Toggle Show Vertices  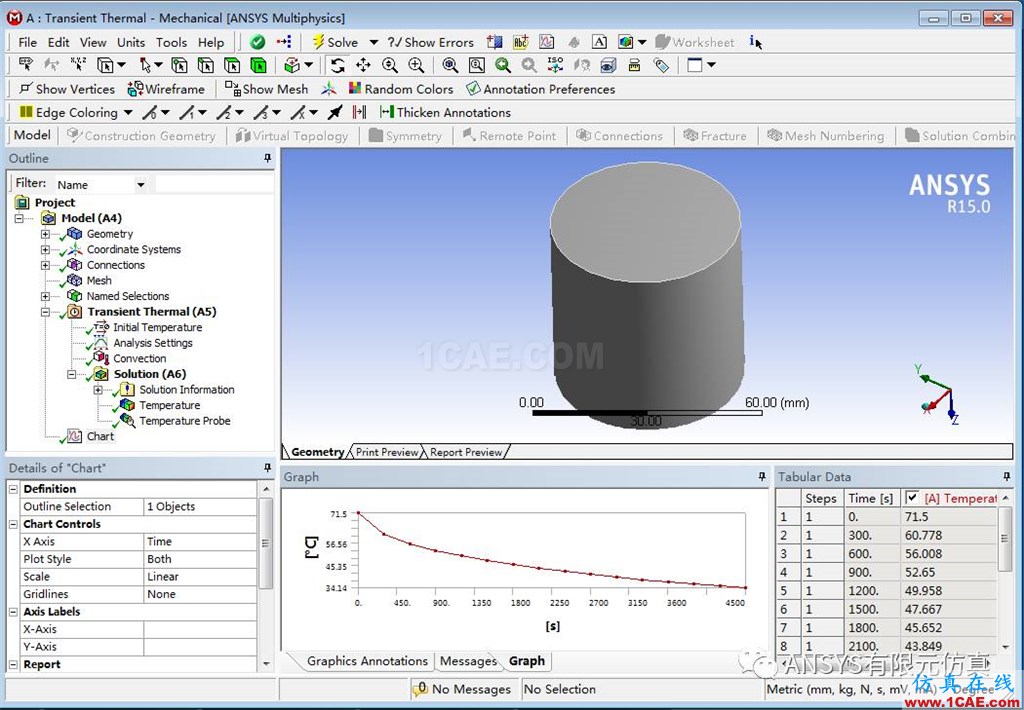(x=67, y=89)
